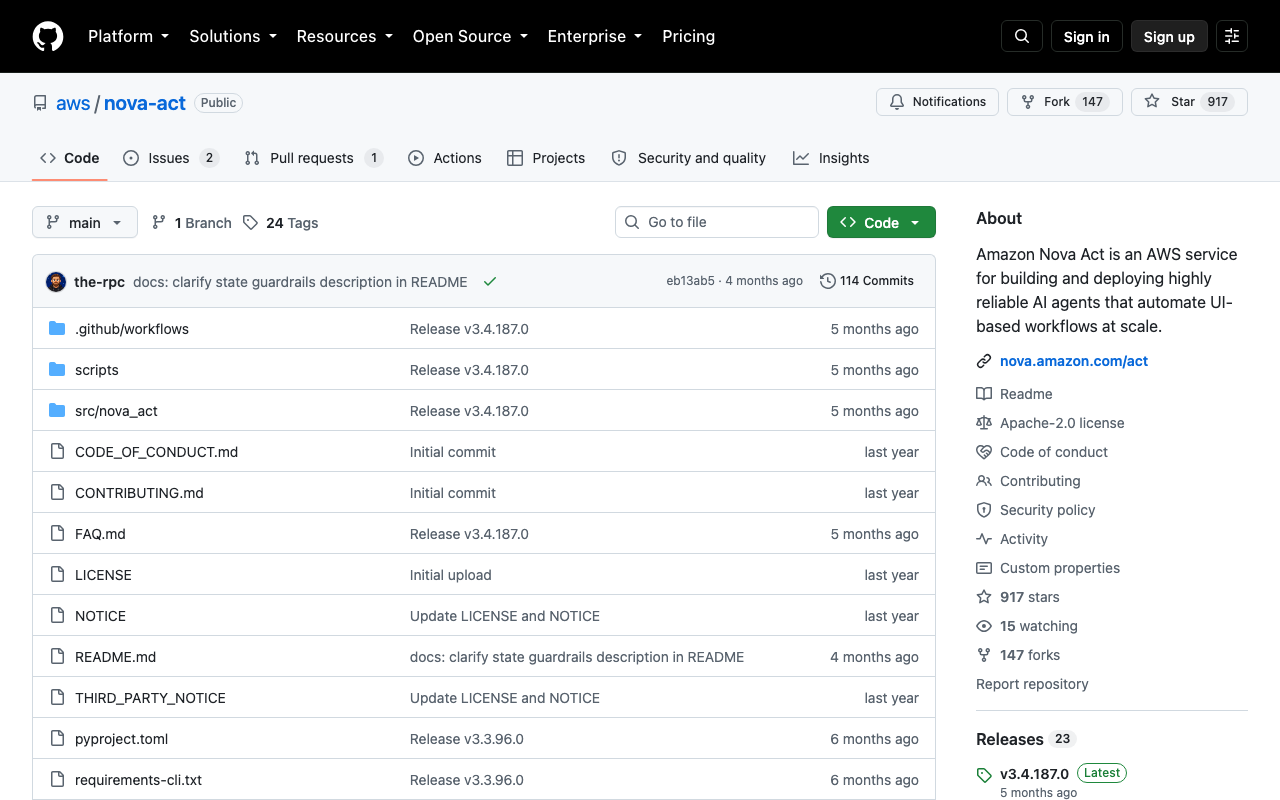
Task: Click the Sign in button
Action: click(1087, 36)
